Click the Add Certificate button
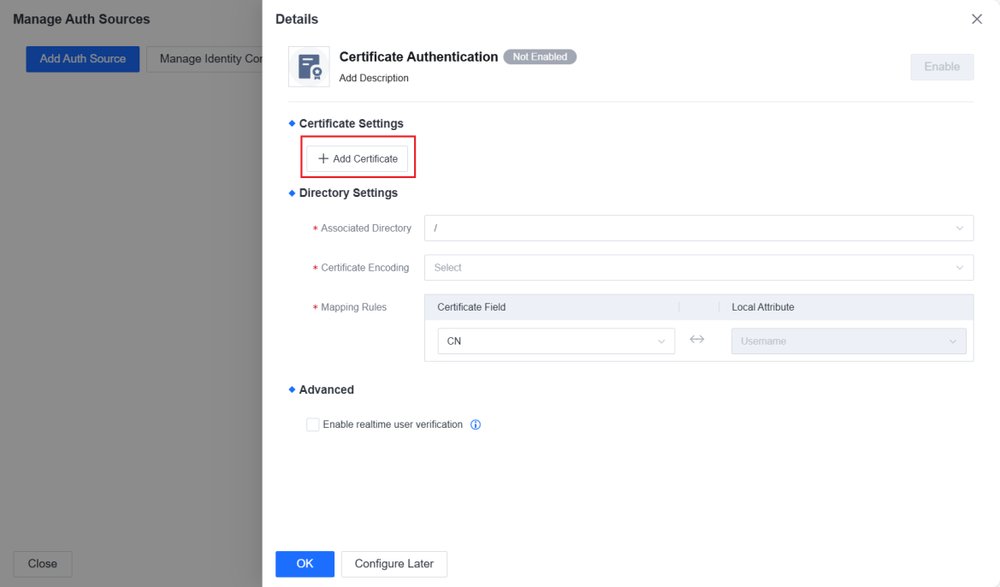 [357, 159]
